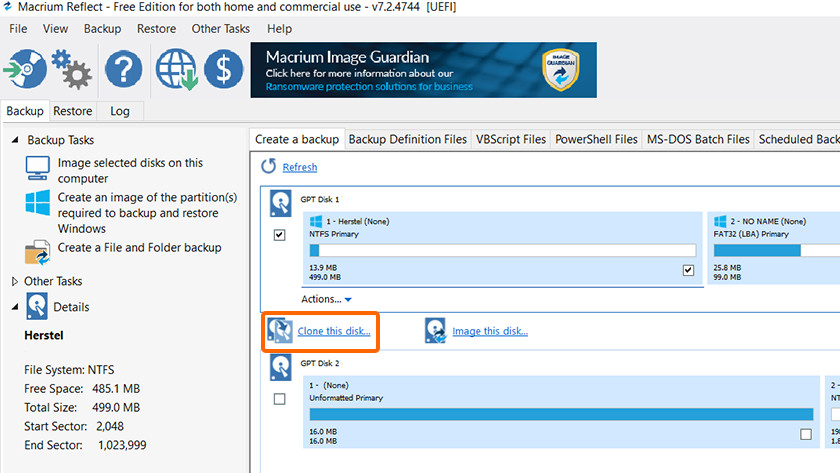
Task: Click Windows flag icon on NO NAME partition
Action: (721, 221)
